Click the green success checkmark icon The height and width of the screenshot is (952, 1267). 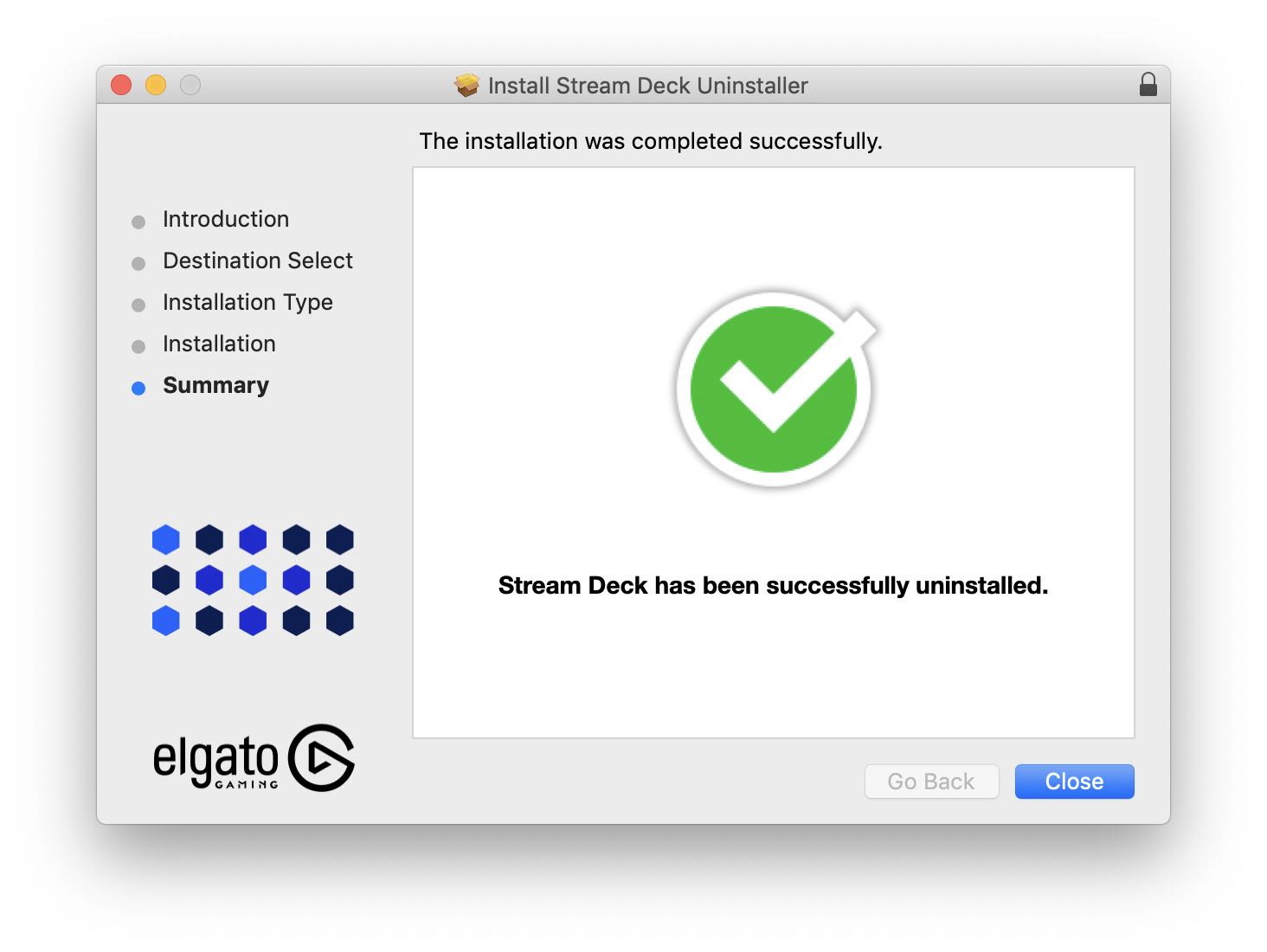[775, 389]
